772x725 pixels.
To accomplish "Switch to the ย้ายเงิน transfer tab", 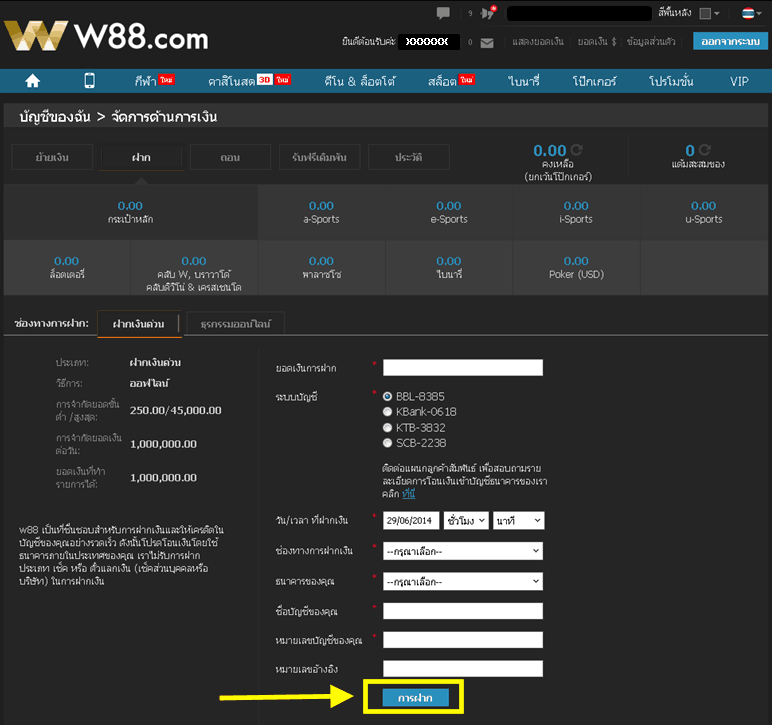I will (x=52, y=158).
